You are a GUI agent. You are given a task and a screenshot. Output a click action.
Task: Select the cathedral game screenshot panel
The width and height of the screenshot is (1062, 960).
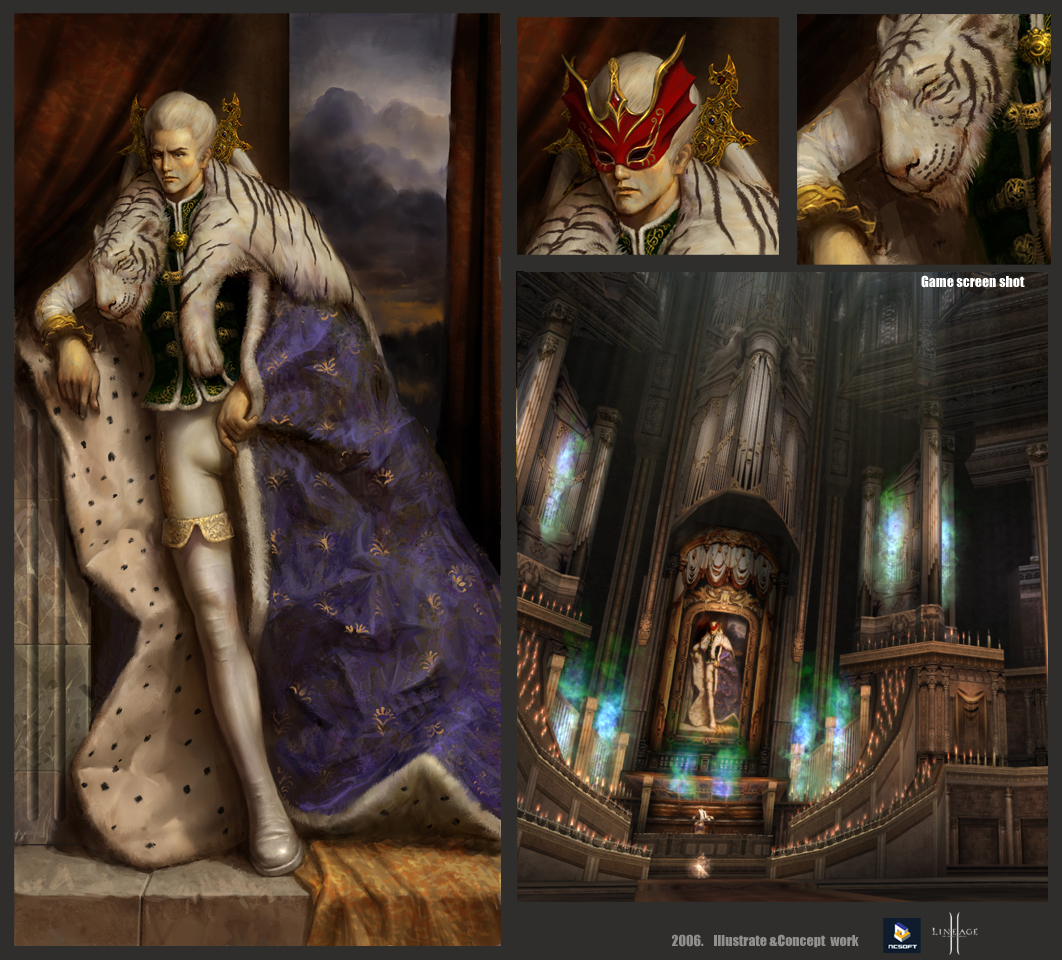pyautogui.click(x=782, y=587)
